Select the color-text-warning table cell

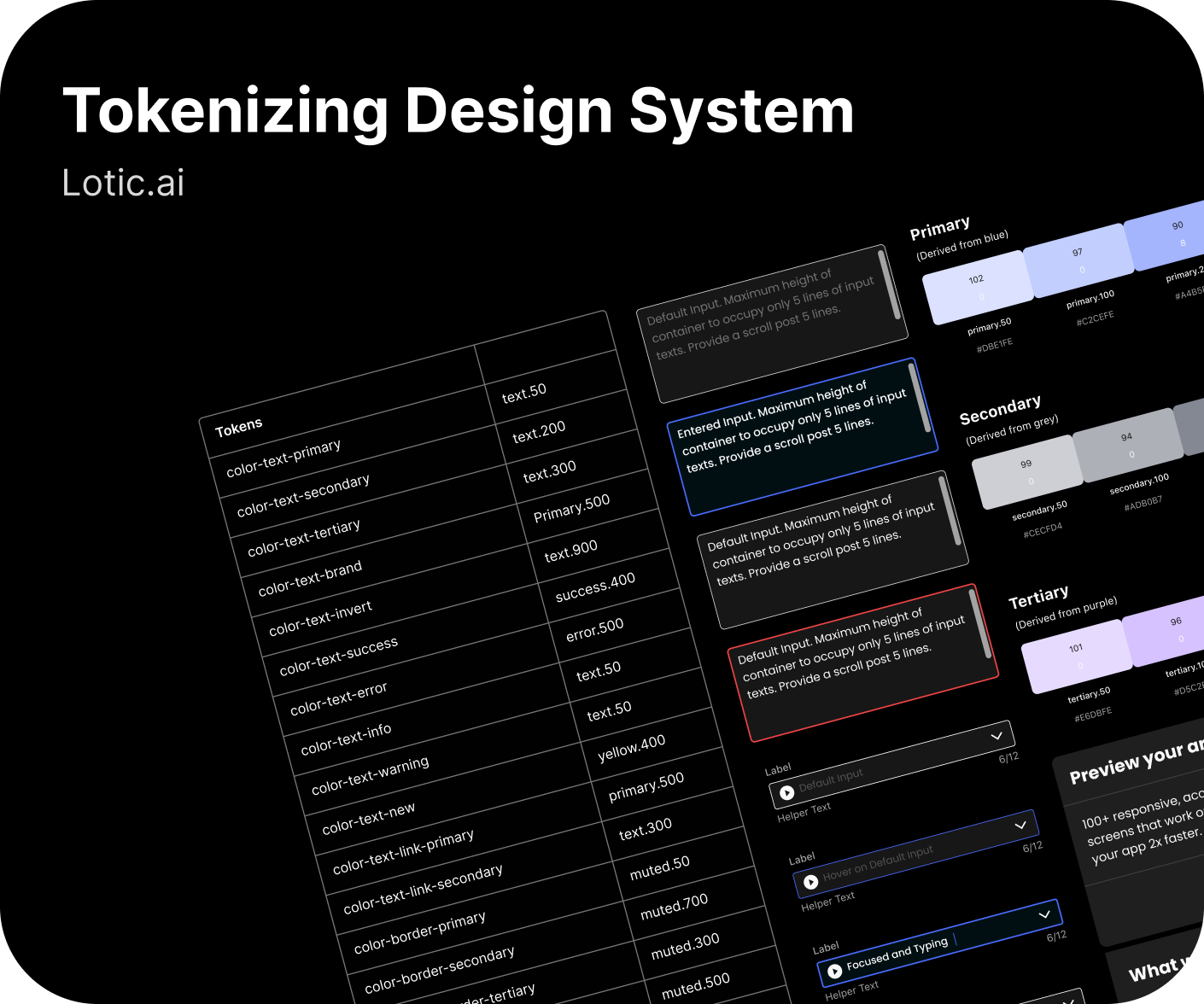tap(438, 760)
